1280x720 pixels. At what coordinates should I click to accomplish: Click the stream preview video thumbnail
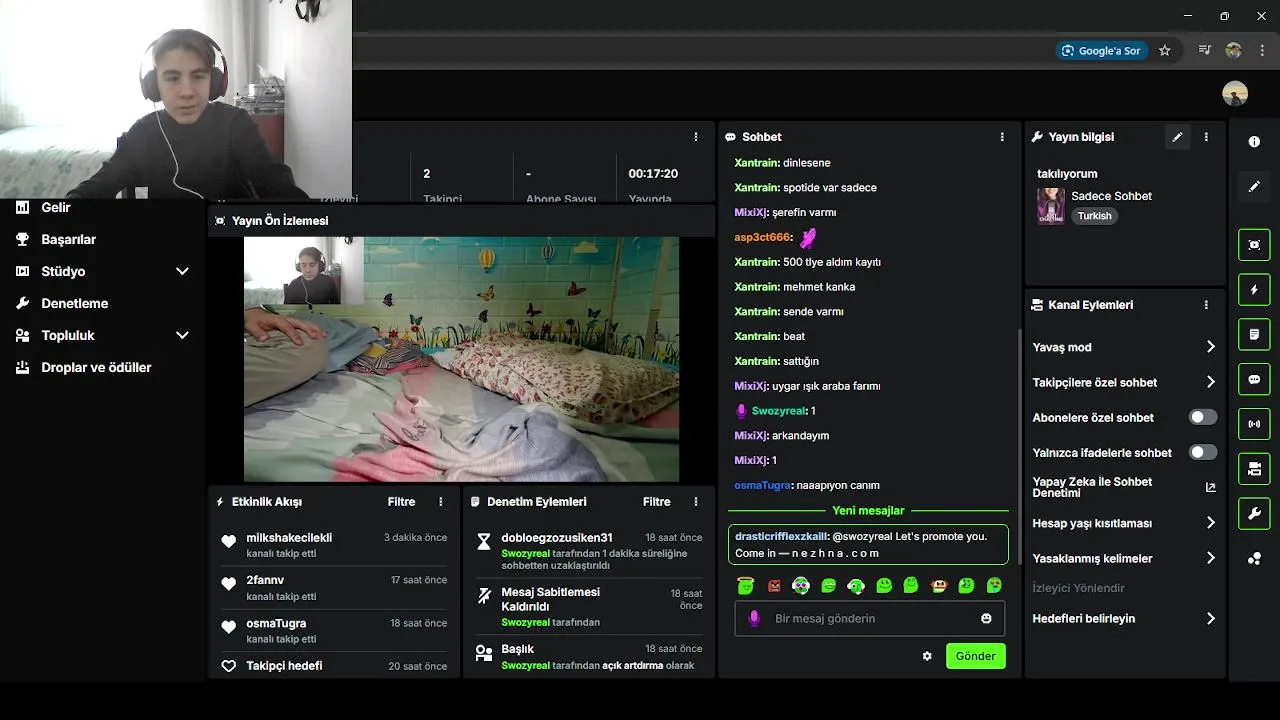point(461,359)
